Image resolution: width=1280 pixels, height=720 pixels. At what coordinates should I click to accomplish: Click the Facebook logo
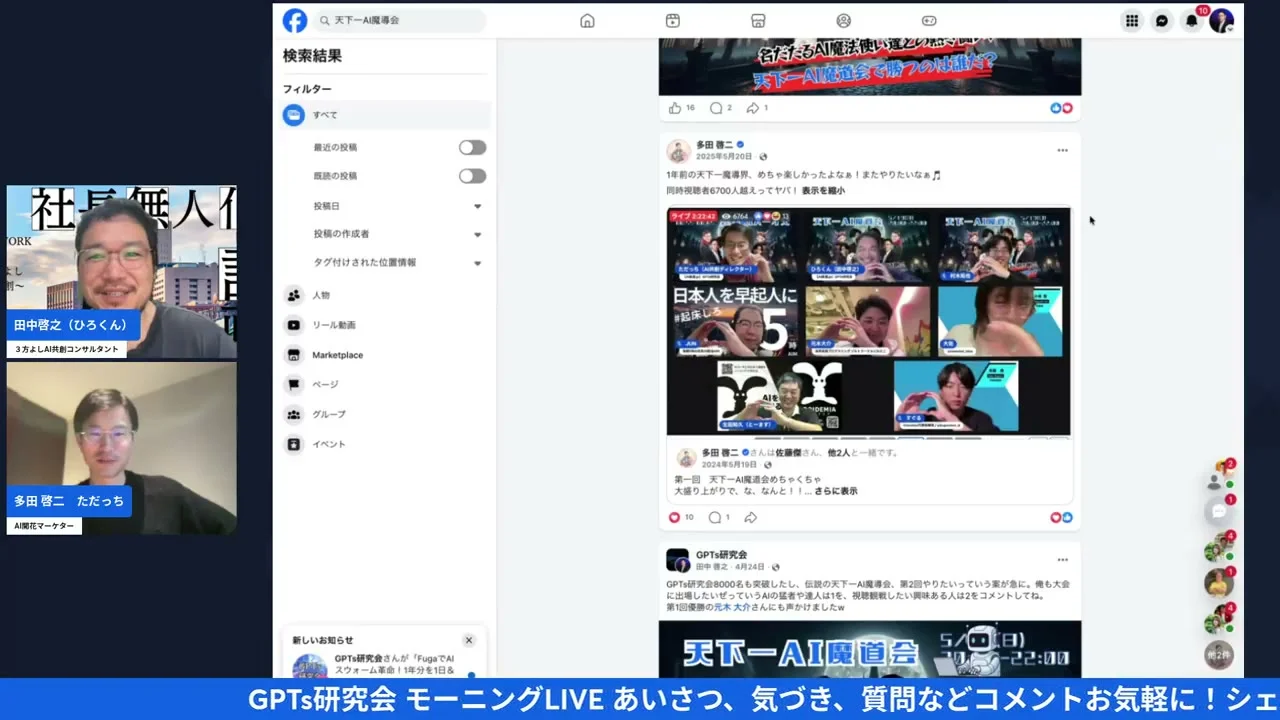(295, 20)
